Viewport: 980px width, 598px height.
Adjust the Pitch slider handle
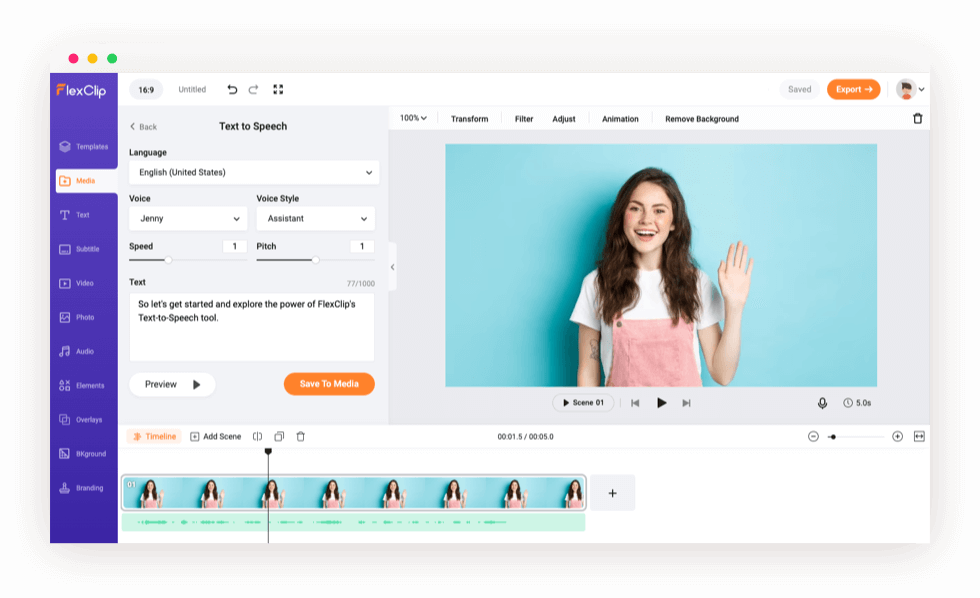[x=316, y=260]
